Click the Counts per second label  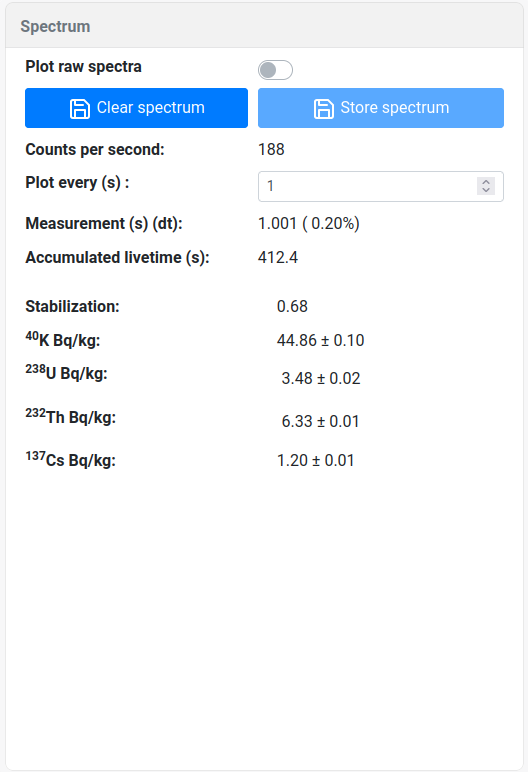pyautogui.click(x=95, y=149)
